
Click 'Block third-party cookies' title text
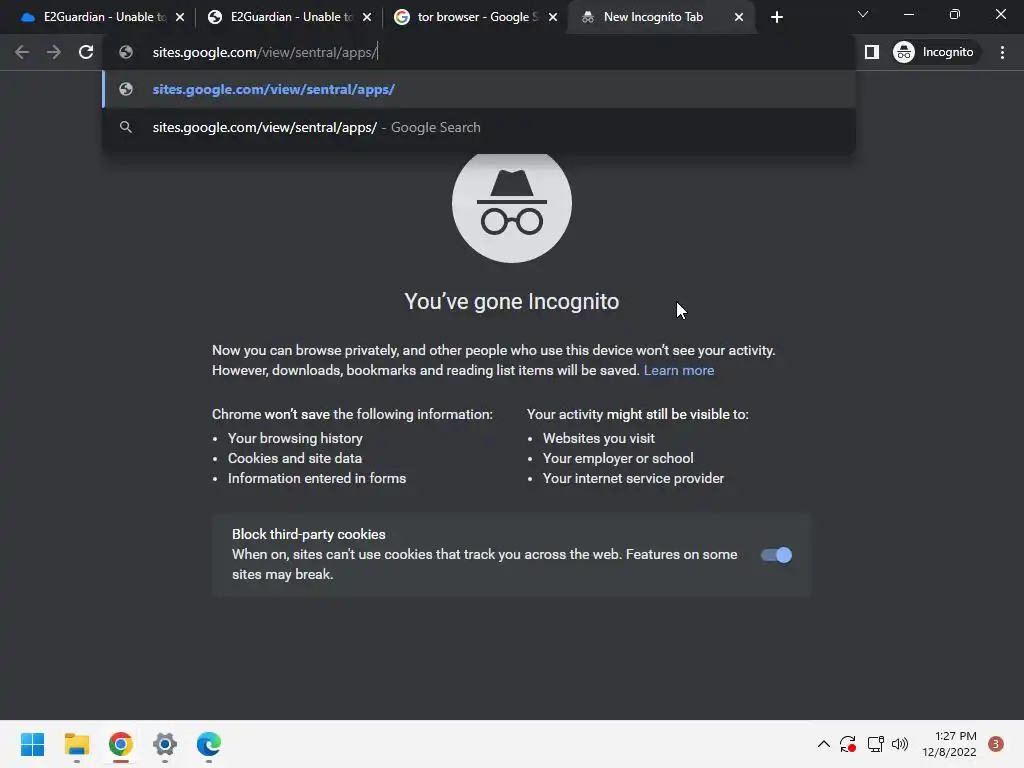click(x=308, y=534)
